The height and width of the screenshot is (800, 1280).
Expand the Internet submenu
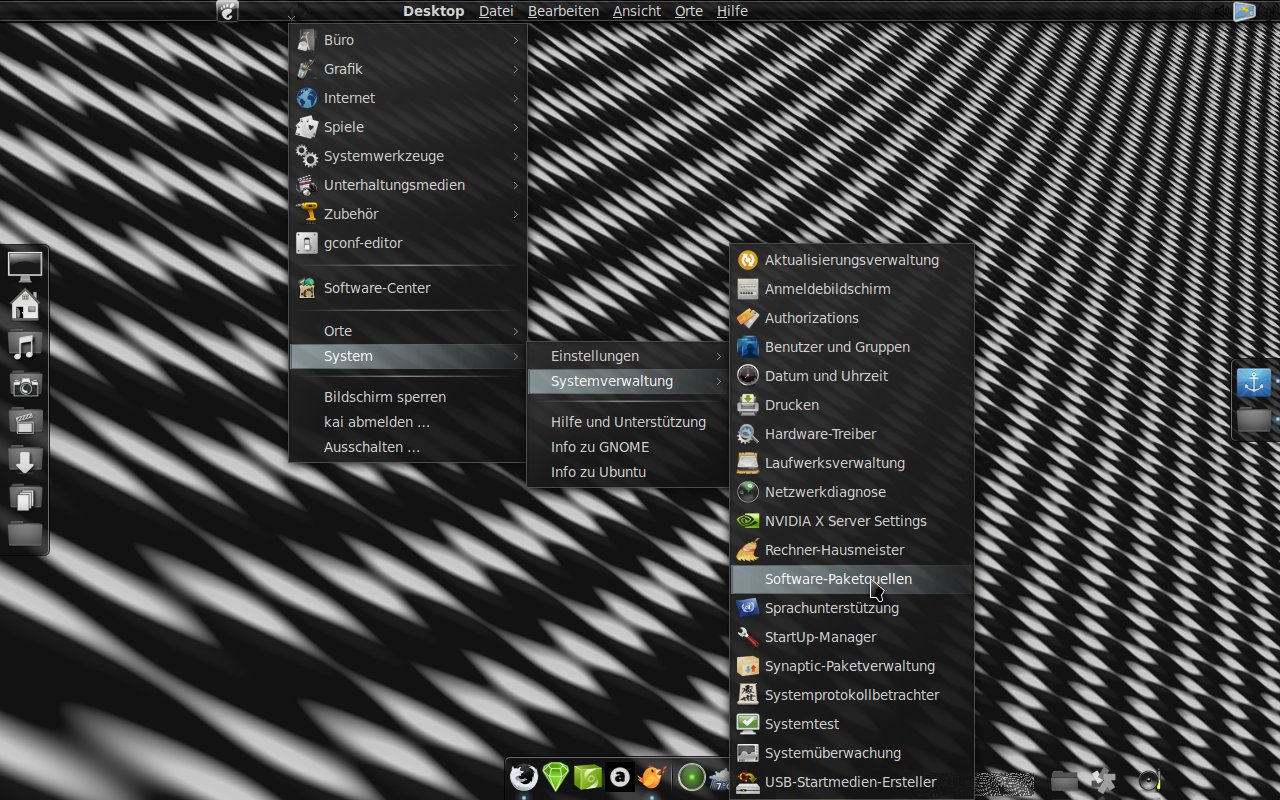(x=408, y=98)
